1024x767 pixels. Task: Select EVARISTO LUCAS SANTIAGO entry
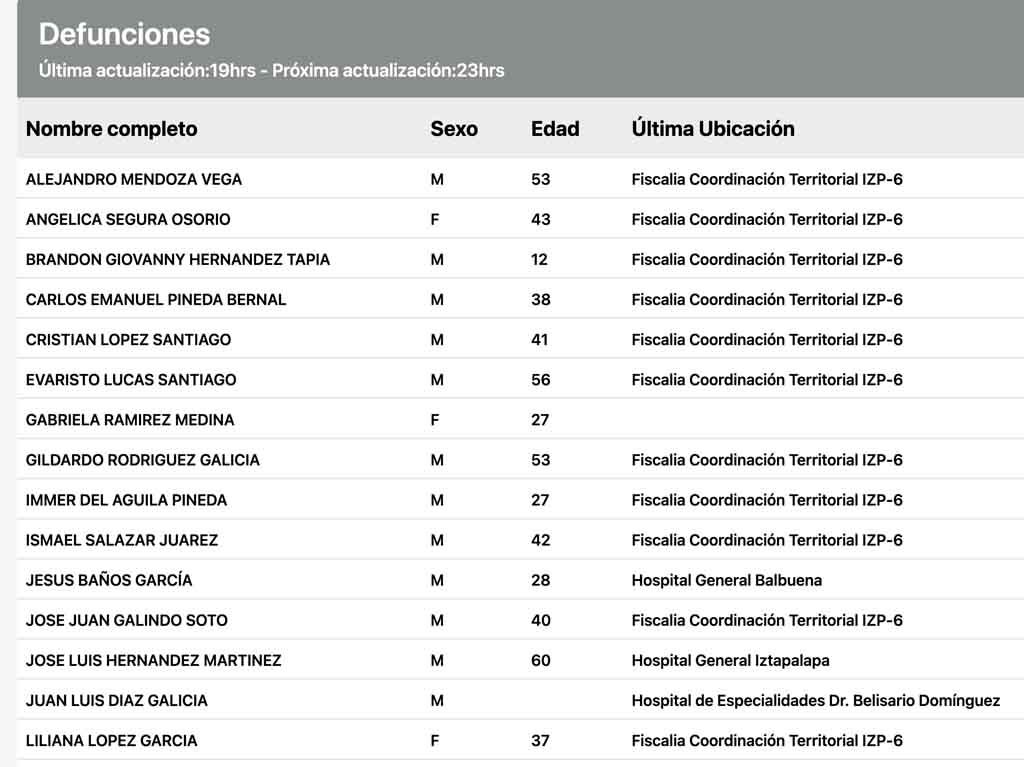click(131, 380)
